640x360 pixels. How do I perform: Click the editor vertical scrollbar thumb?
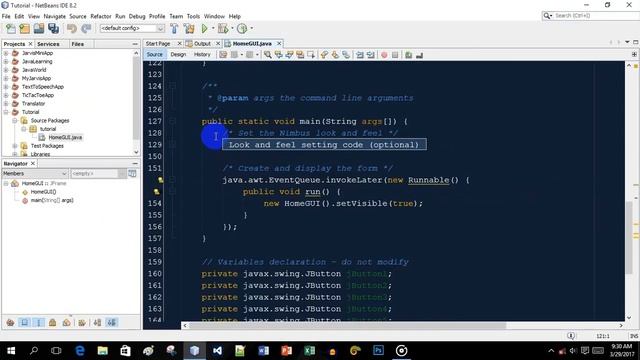(x=629, y=237)
